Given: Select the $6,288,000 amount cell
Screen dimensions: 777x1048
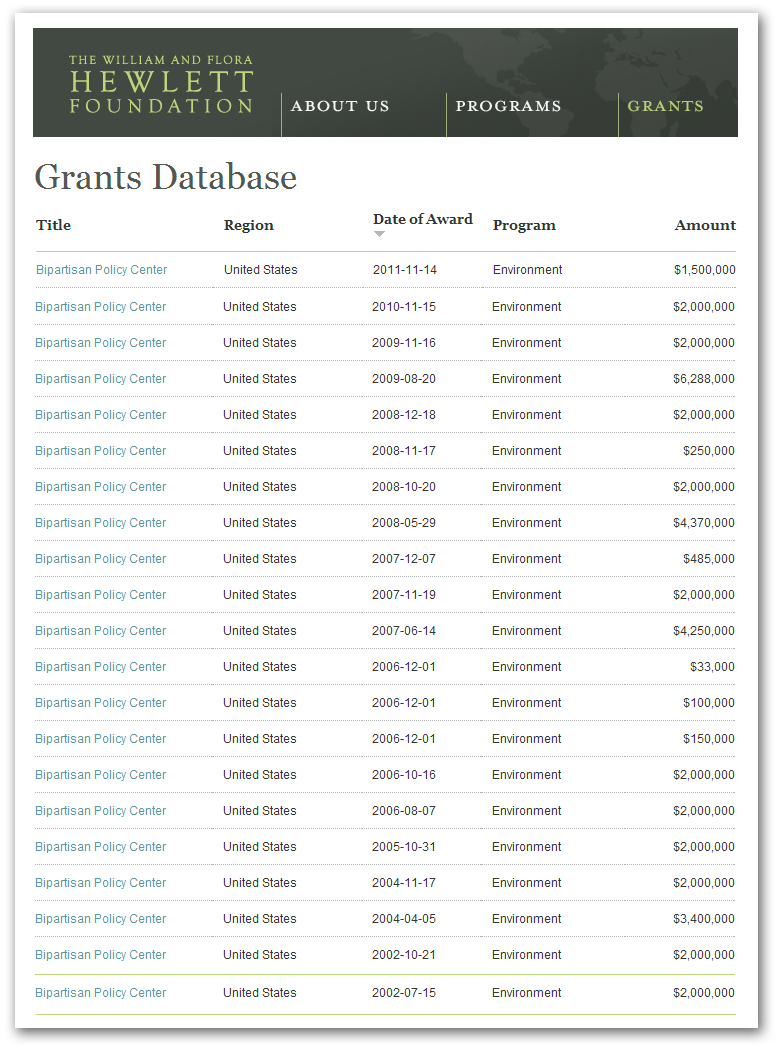Looking at the screenshot, I should pos(704,379).
